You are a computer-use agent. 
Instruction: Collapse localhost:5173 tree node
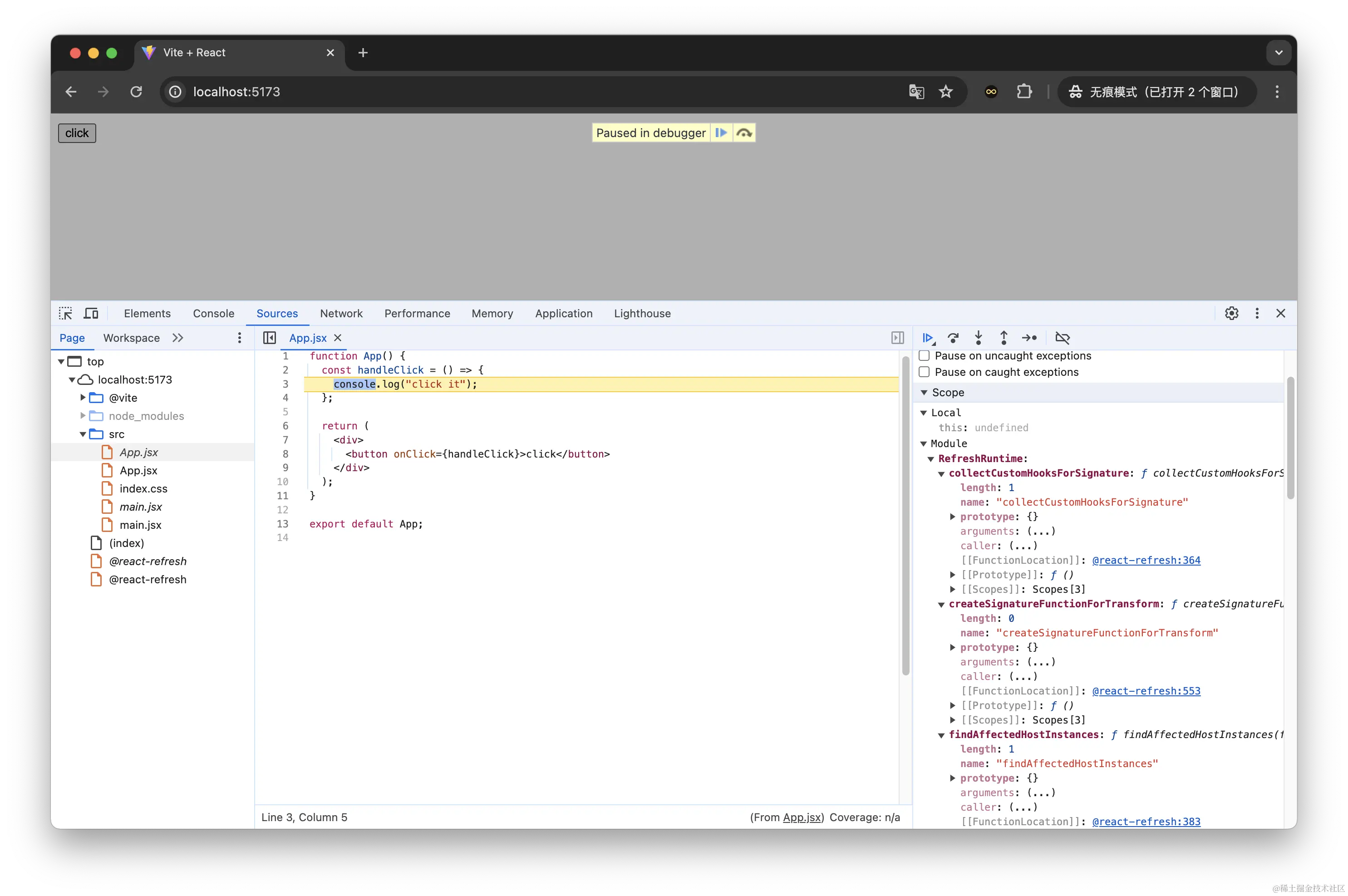[72, 379]
